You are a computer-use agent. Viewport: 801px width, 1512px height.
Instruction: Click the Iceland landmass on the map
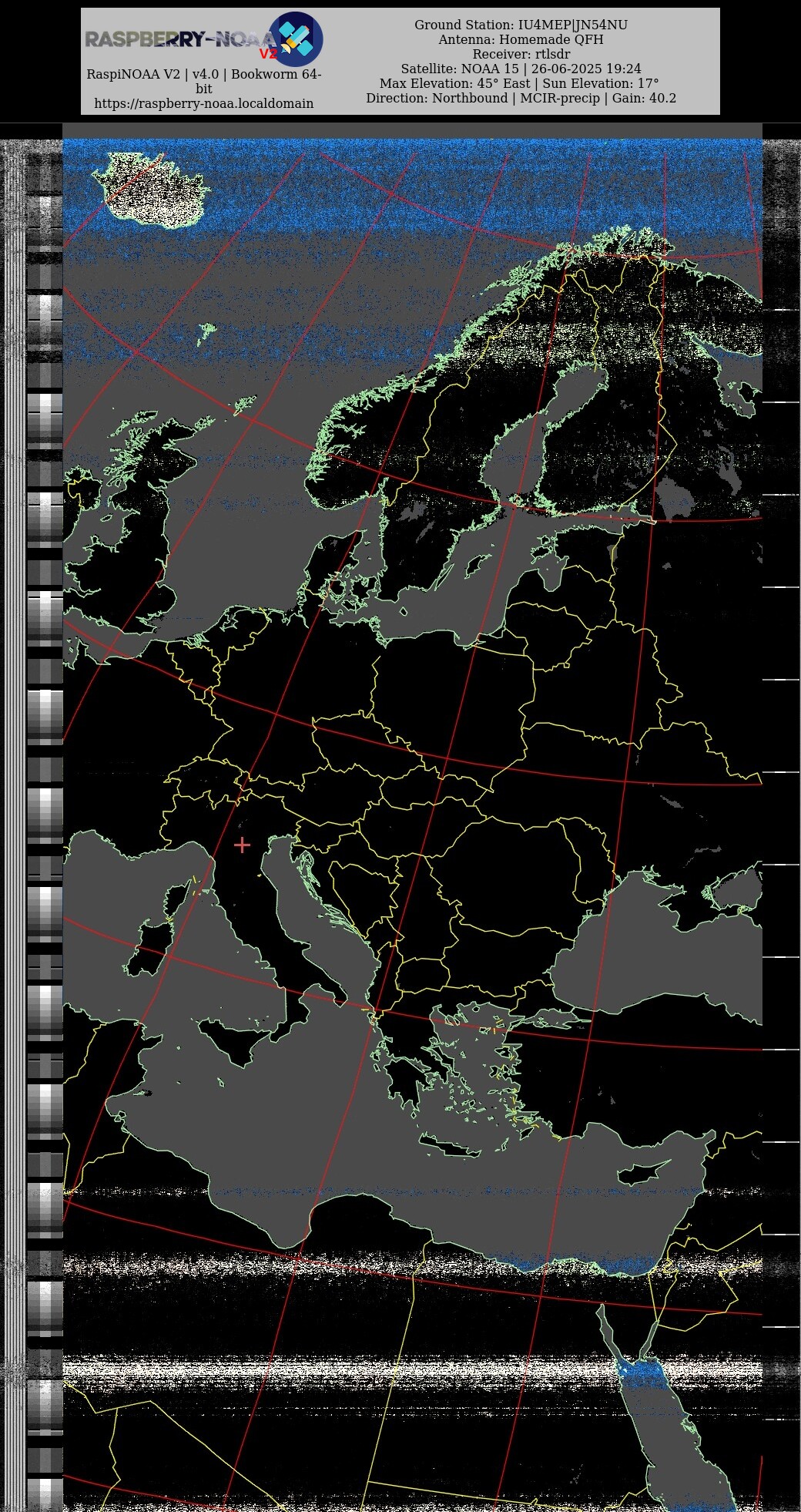pyautogui.click(x=154, y=190)
